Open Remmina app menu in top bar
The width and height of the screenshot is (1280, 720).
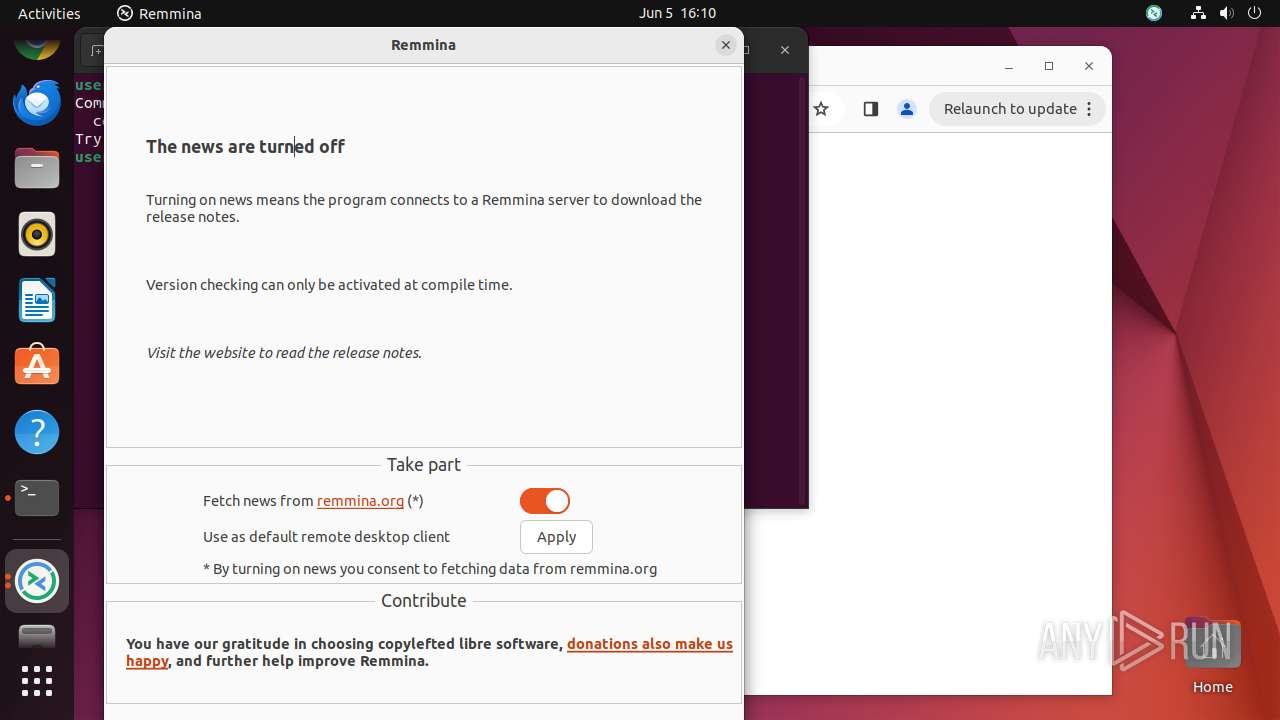point(159,13)
